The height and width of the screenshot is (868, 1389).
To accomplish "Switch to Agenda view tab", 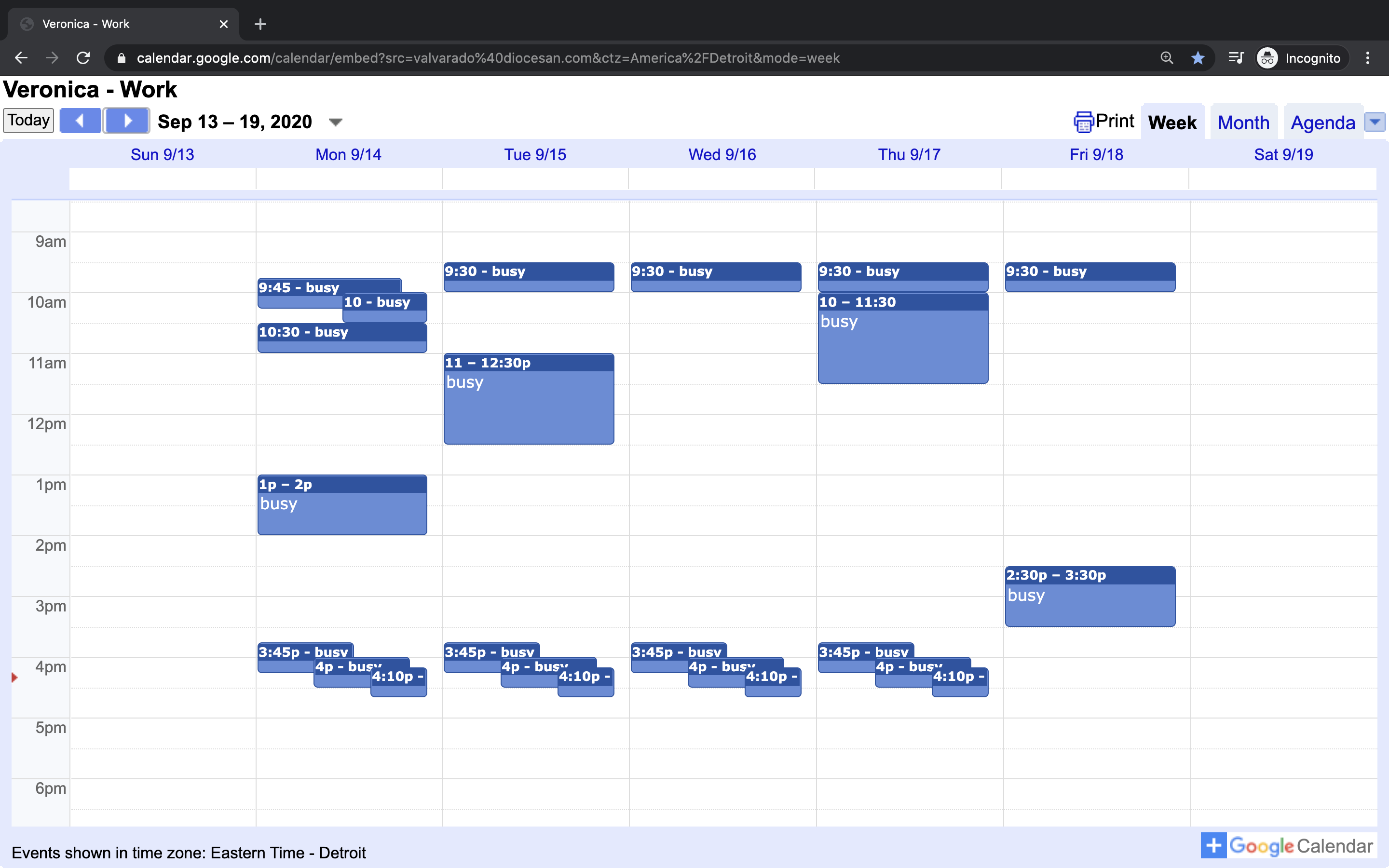I will click(x=1322, y=123).
